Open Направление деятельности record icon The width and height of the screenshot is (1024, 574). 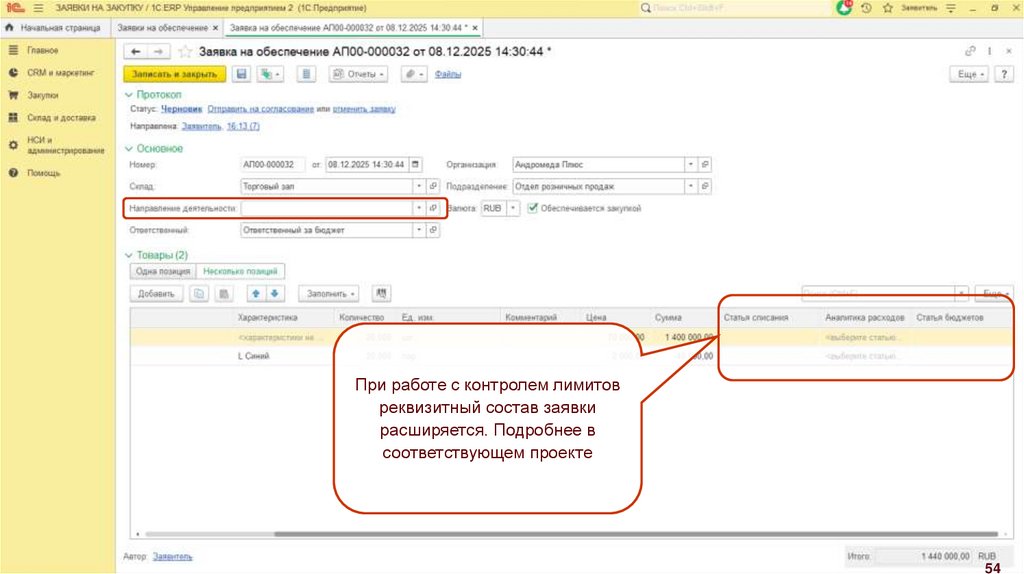(x=433, y=208)
